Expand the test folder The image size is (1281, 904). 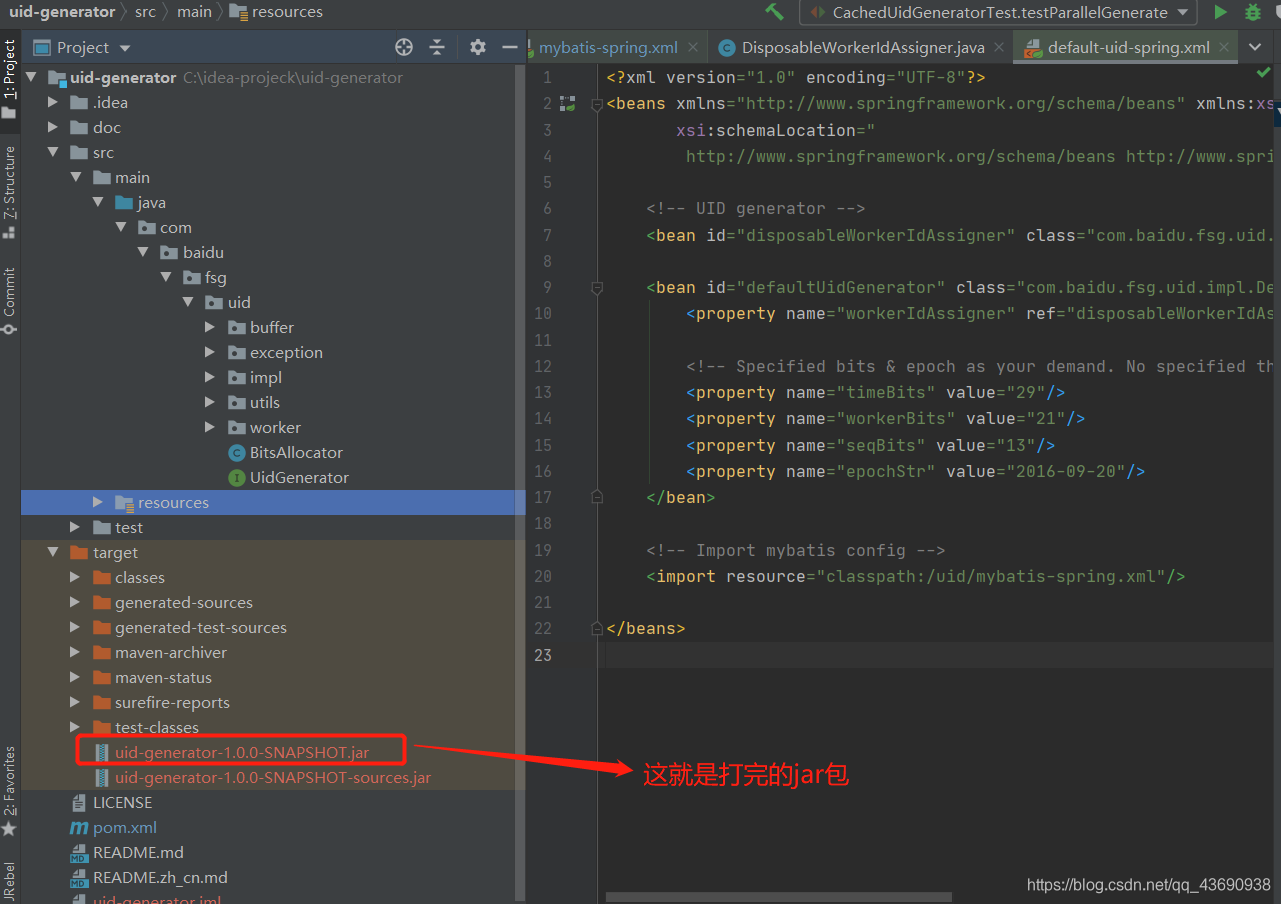click(x=76, y=527)
